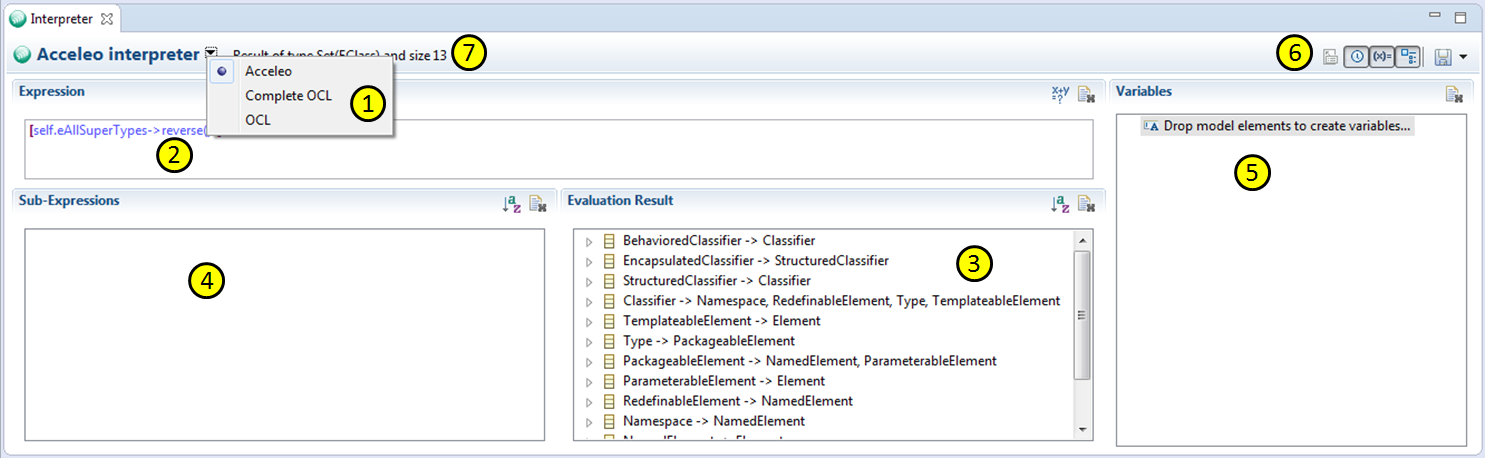Screen dimensions: 1485x458
Task: Sort Evaluation Result alphabetically icon
Action: tap(1061, 204)
